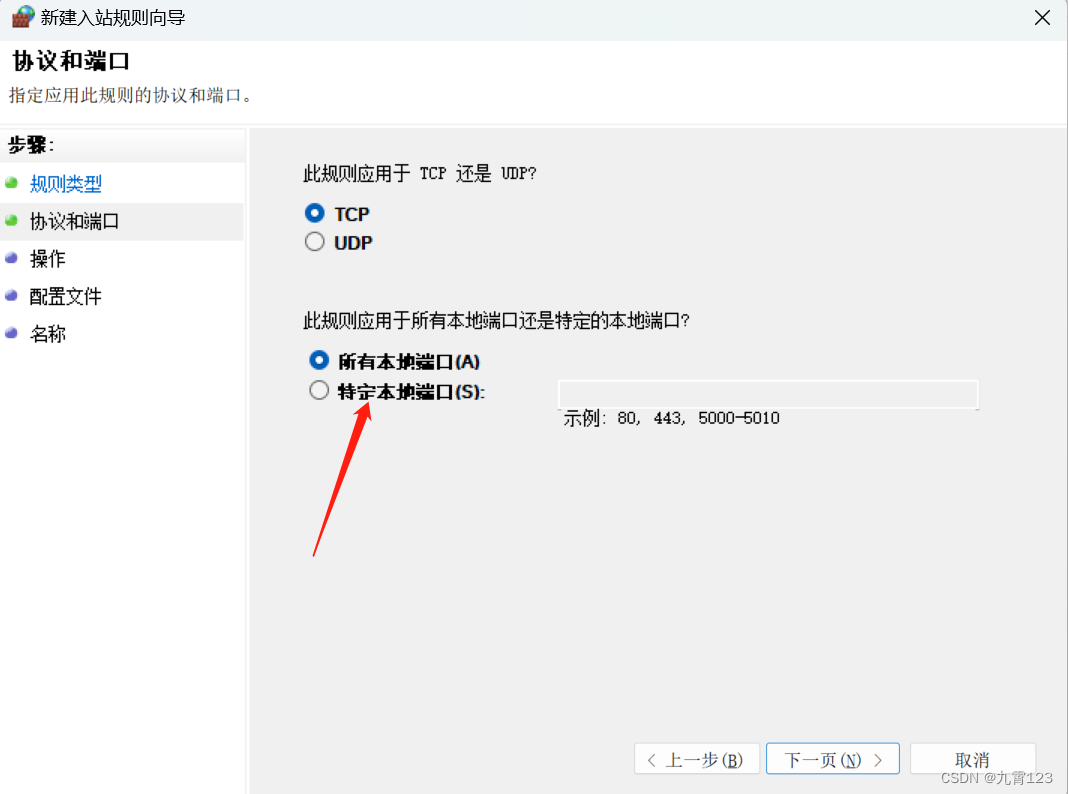
Task: Choose 所有本地端口(A) option
Action: tap(319, 360)
